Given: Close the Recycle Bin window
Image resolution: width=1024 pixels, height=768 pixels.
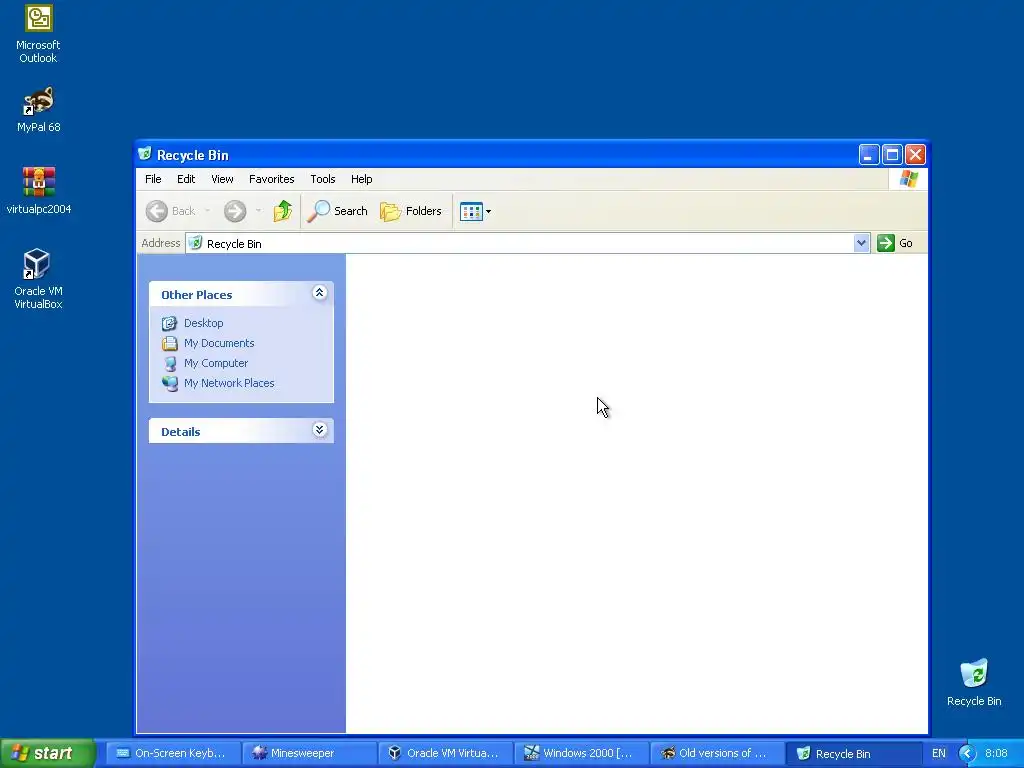Looking at the screenshot, I should pos(915,155).
